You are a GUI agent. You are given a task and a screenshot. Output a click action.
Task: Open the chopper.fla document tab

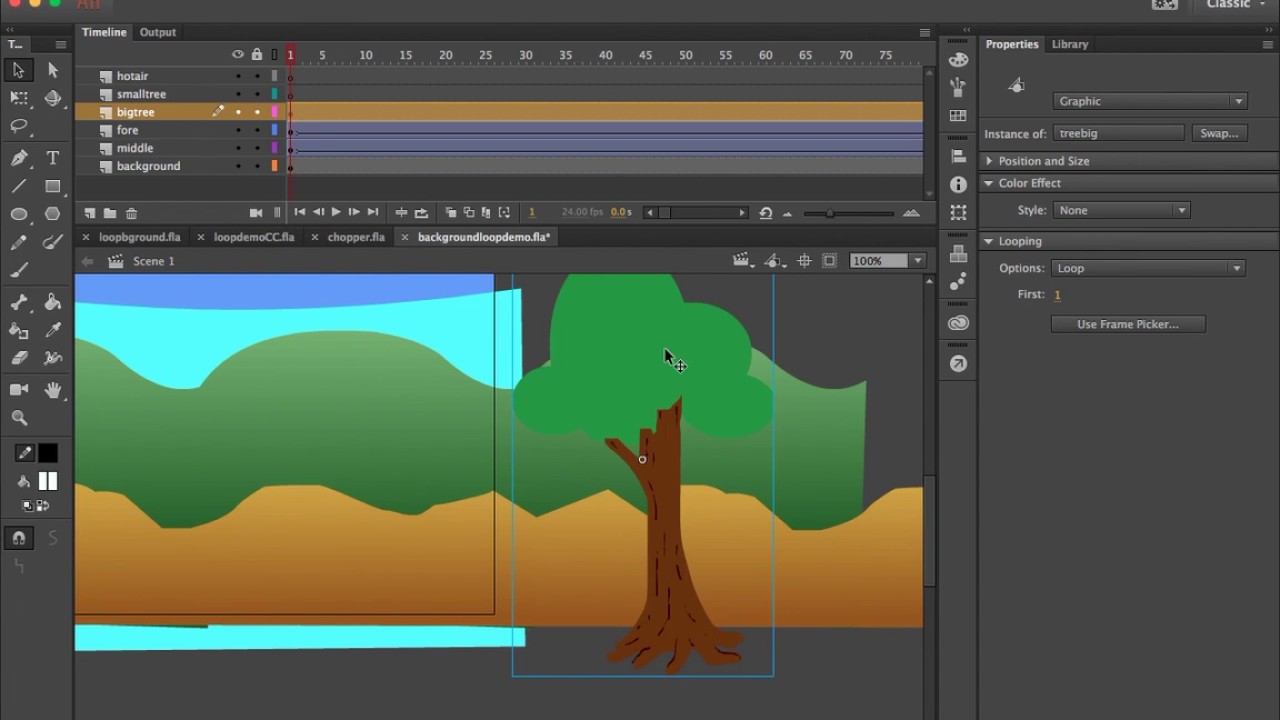point(356,237)
